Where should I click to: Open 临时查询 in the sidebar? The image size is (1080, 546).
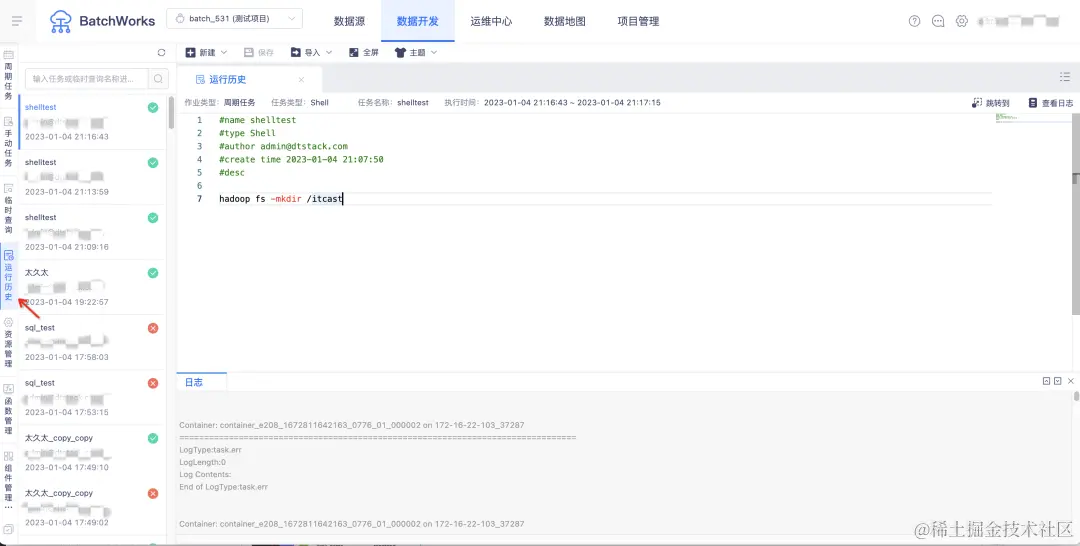point(8,209)
